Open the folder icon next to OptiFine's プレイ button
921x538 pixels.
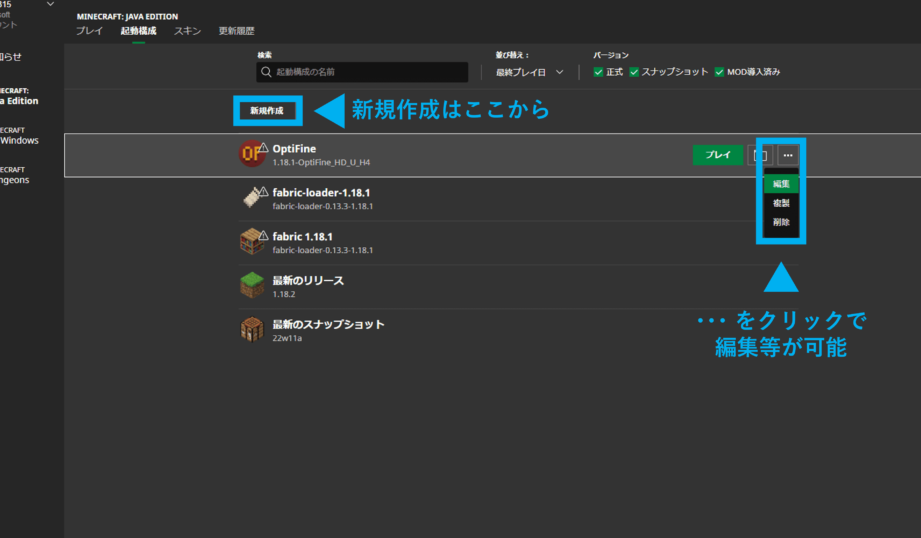point(760,156)
